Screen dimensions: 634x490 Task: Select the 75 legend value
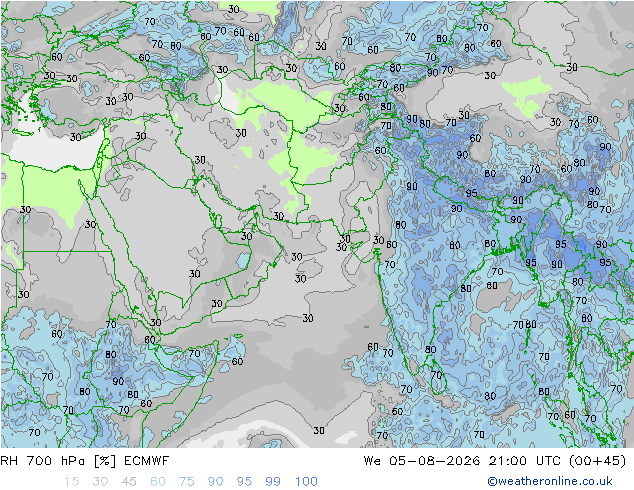tap(186, 482)
